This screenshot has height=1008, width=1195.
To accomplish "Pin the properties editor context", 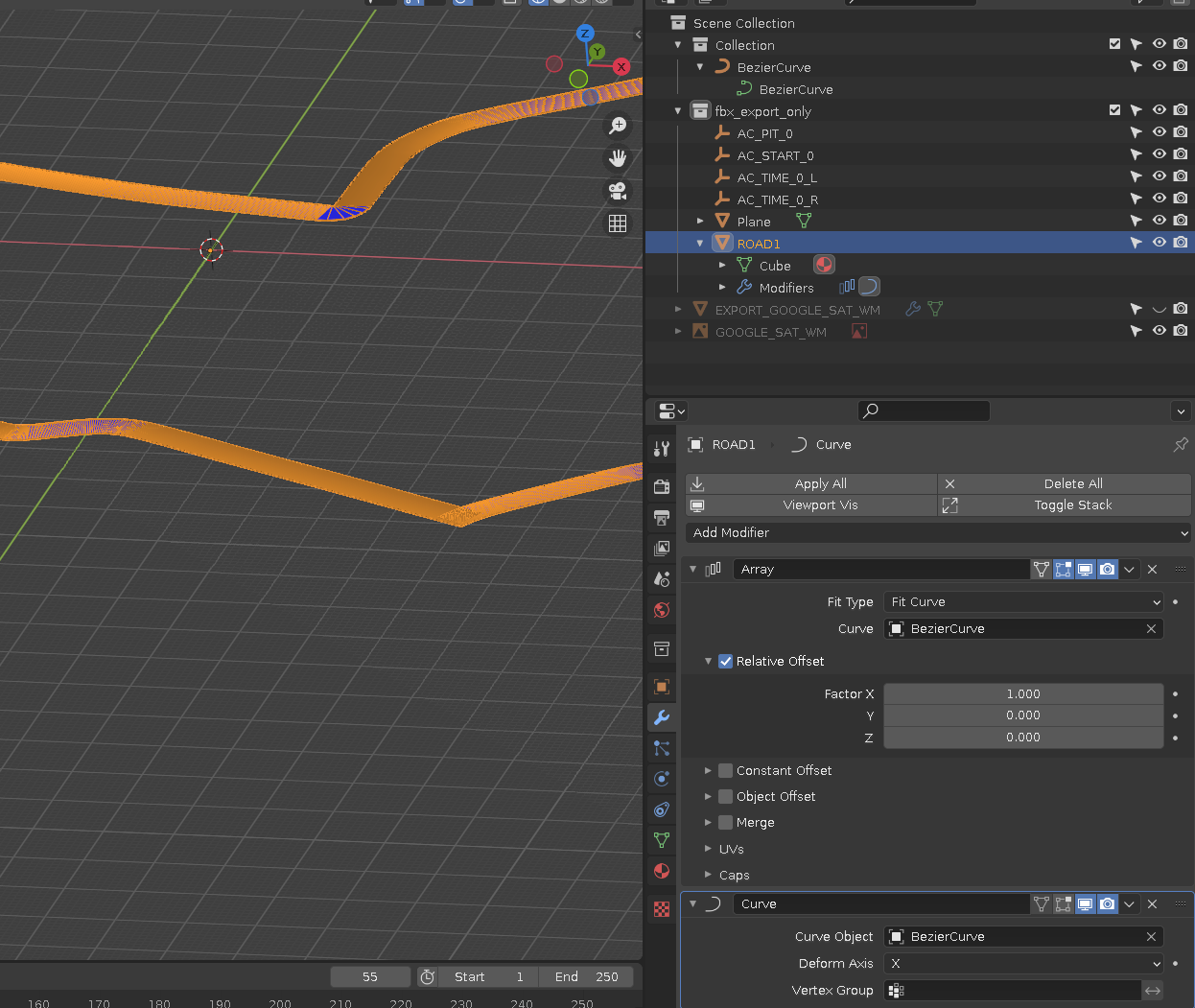I will (x=1181, y=444).
